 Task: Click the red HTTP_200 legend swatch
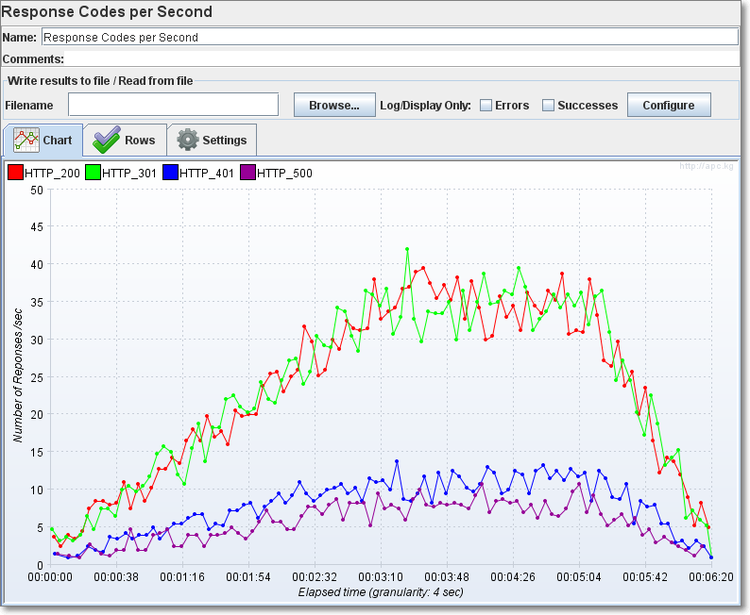(x=15, y=173)
